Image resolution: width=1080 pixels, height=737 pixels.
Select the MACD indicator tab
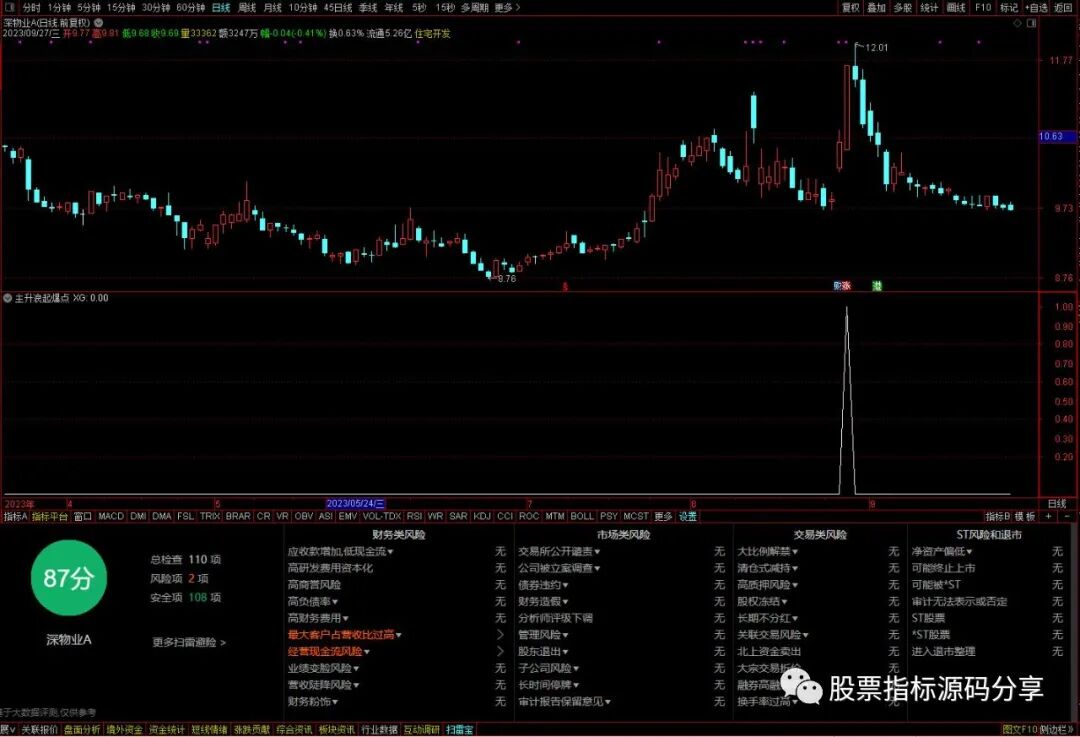tap(111, 516)
